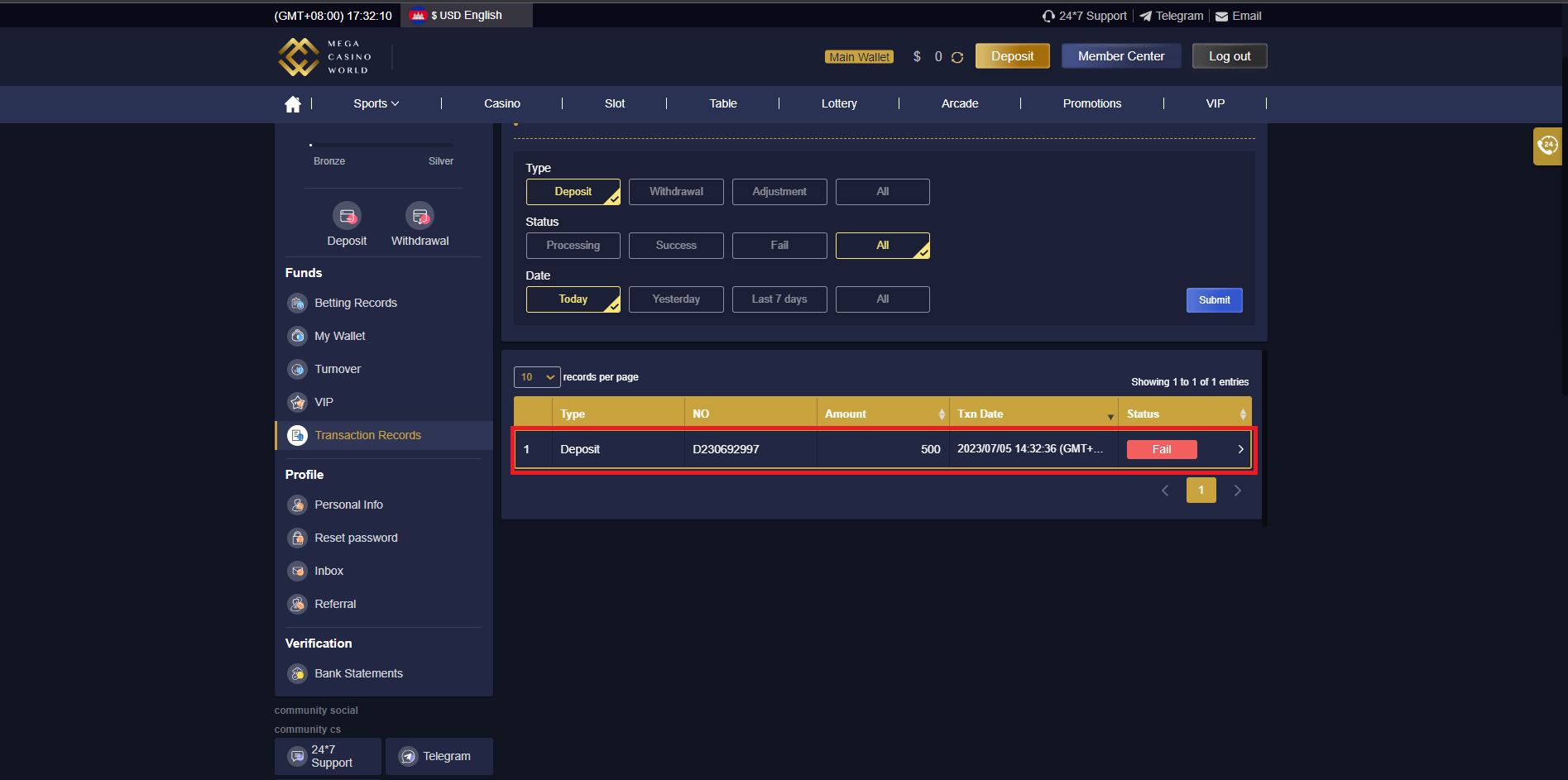Open the Promotions menu
Viewport: 1568px width, 780px height.
click(1092, 103)
